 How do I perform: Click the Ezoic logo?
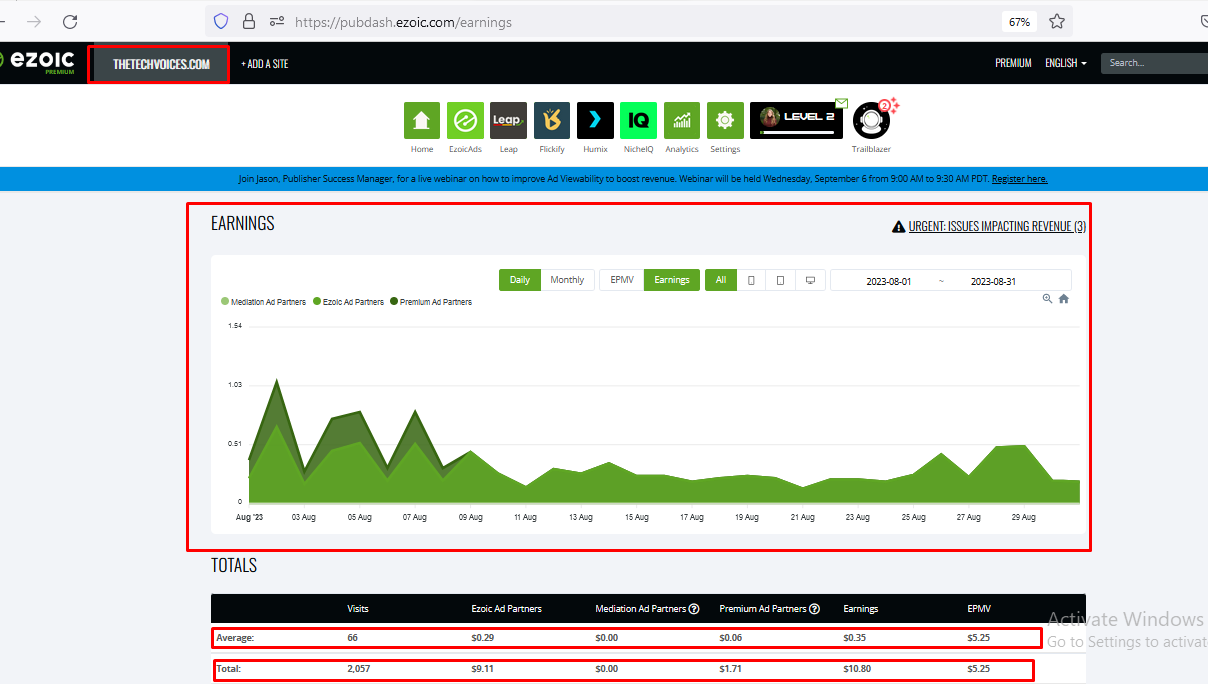tap(37, 62)
